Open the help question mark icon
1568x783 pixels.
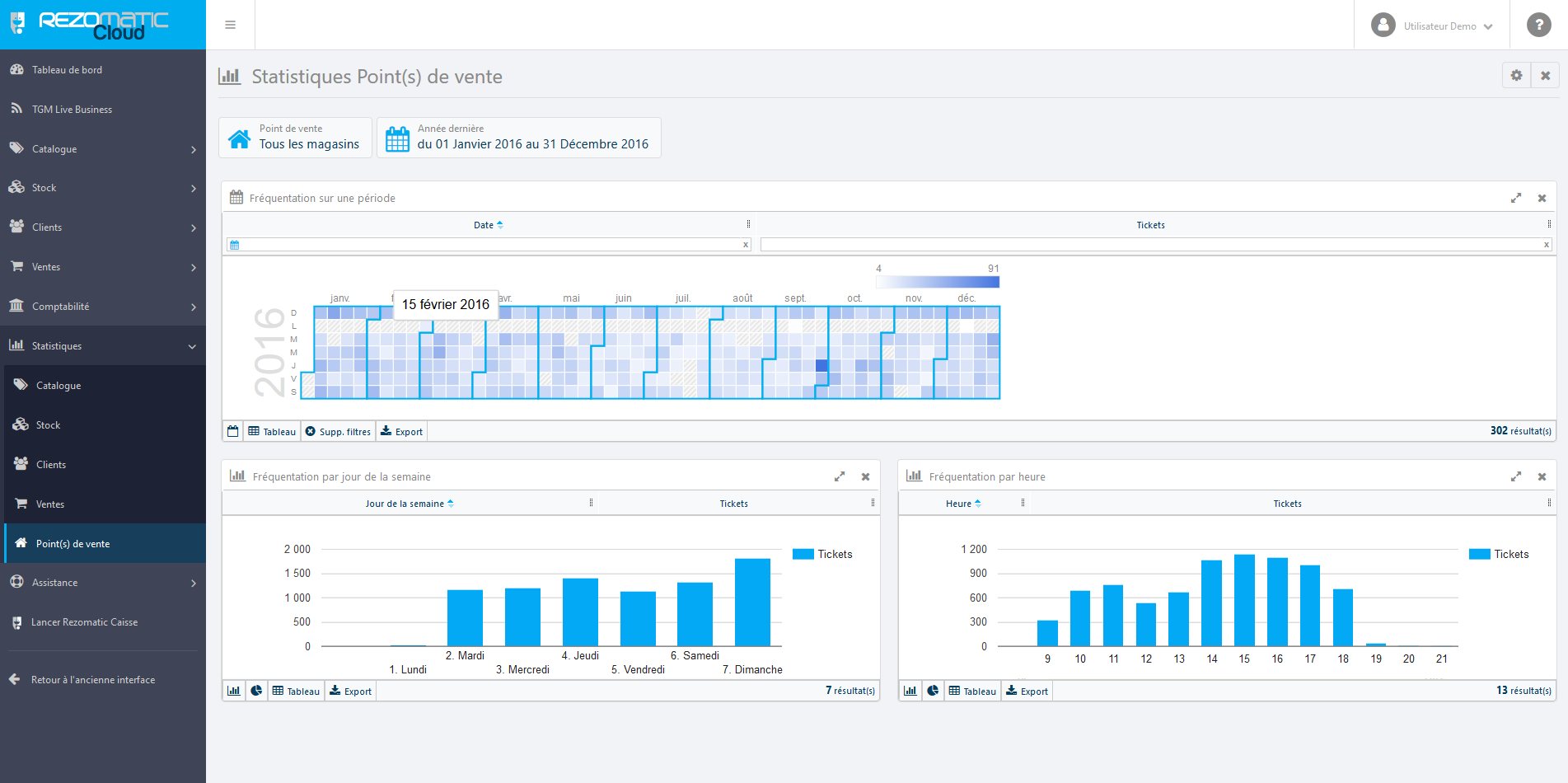[1538, 25]
